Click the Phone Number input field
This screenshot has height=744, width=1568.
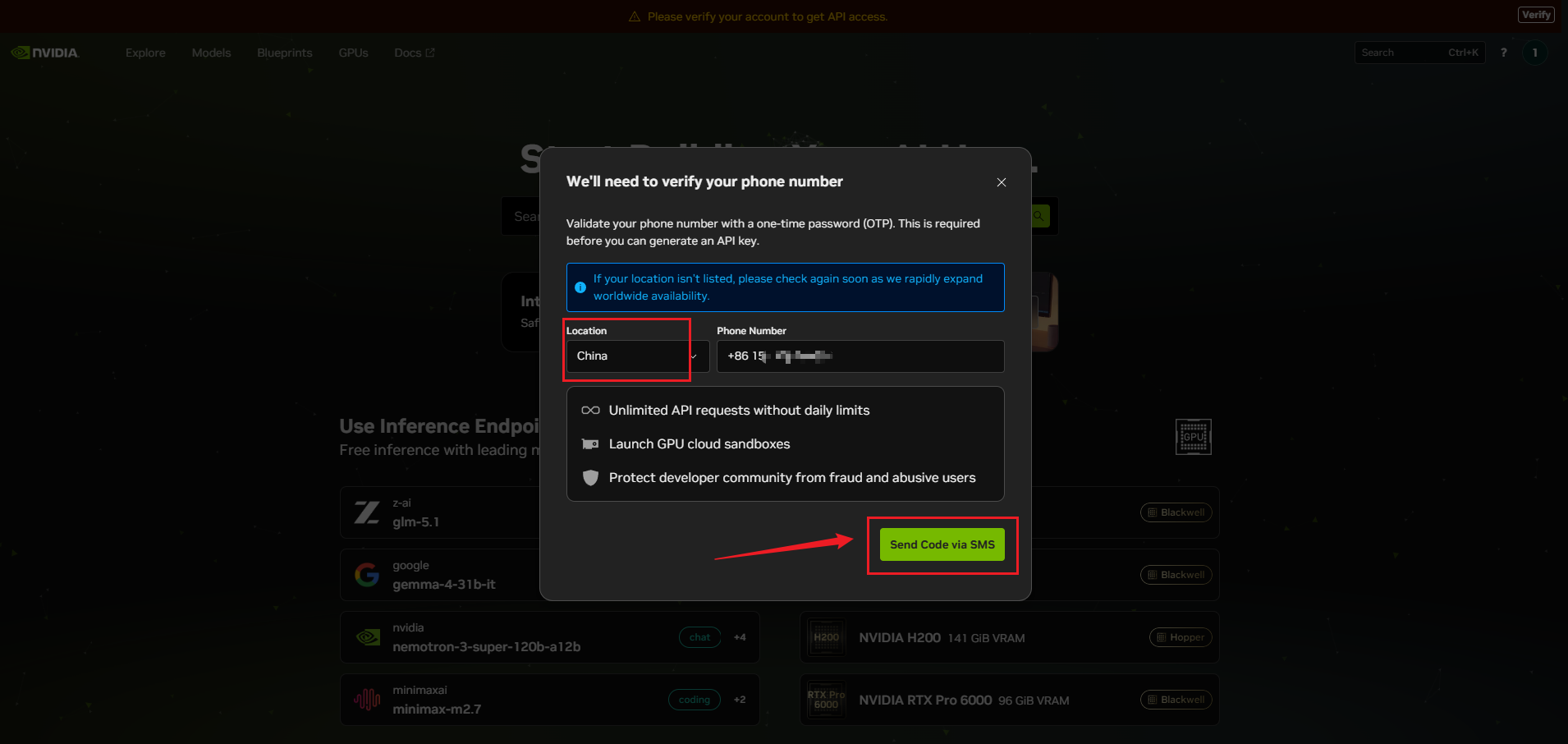coord(860,356)
